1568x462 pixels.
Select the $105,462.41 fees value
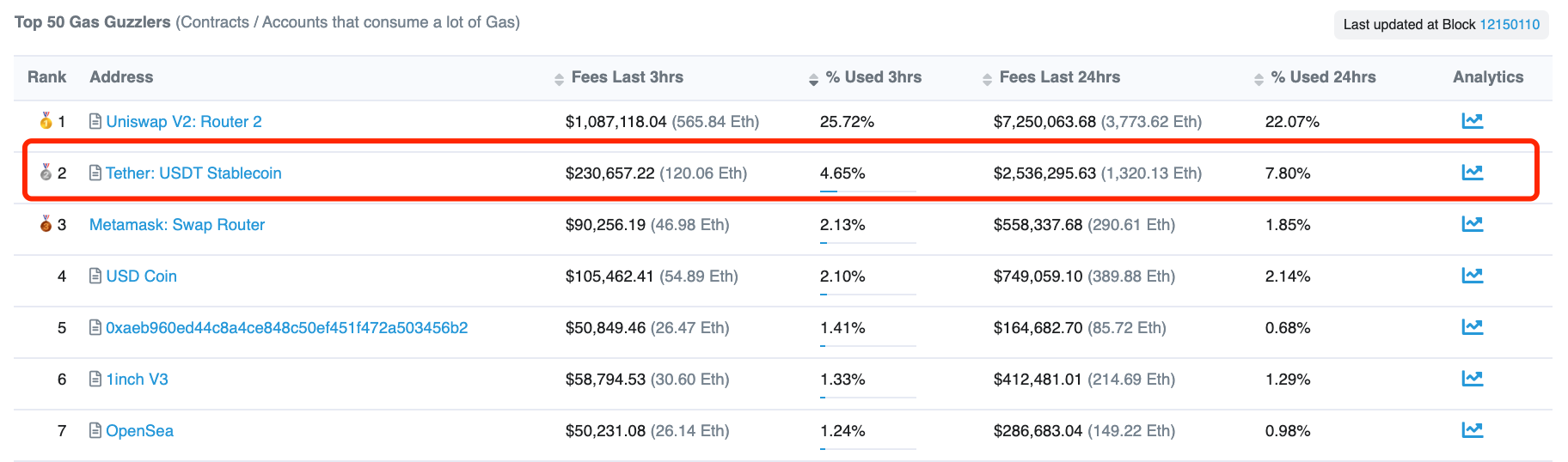(609, 277)
